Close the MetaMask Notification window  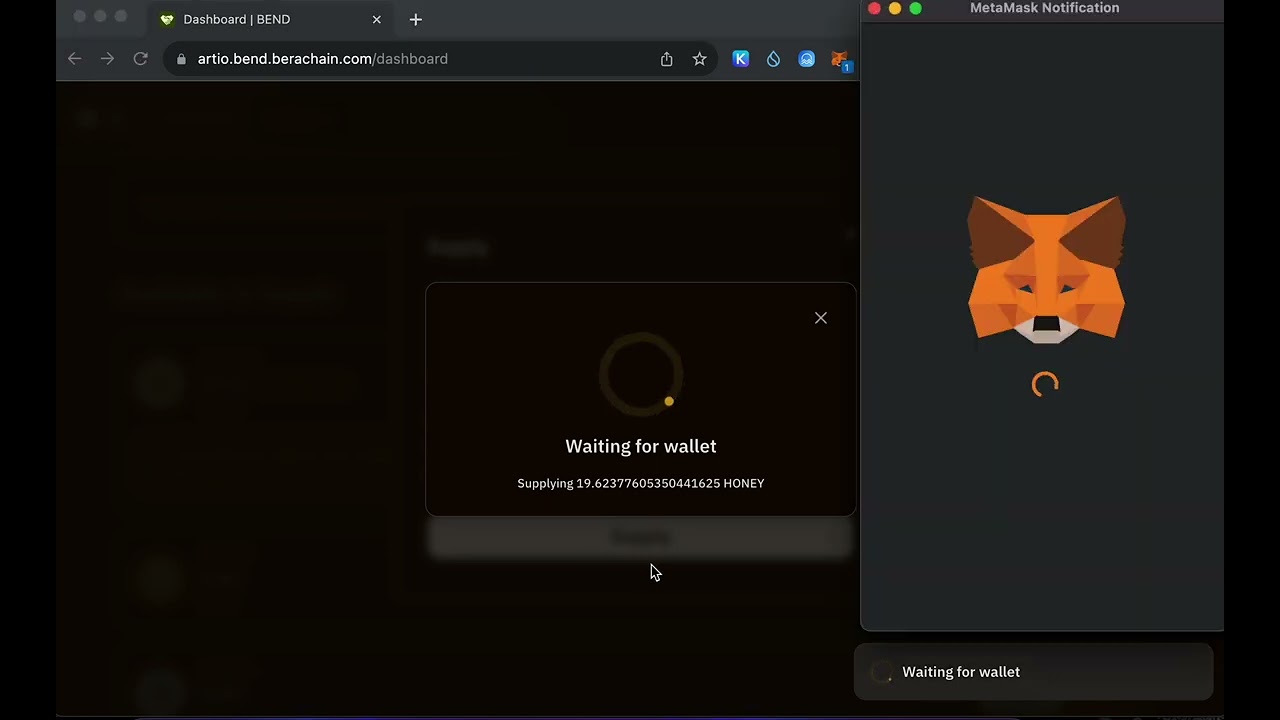pos(874,8)
